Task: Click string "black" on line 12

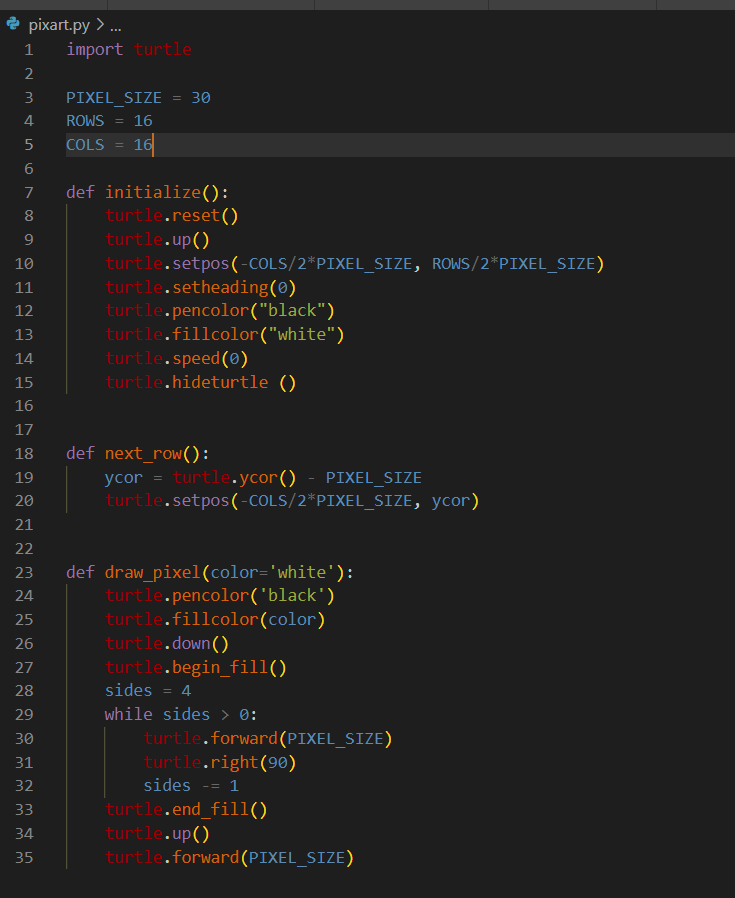Action: 292,310
